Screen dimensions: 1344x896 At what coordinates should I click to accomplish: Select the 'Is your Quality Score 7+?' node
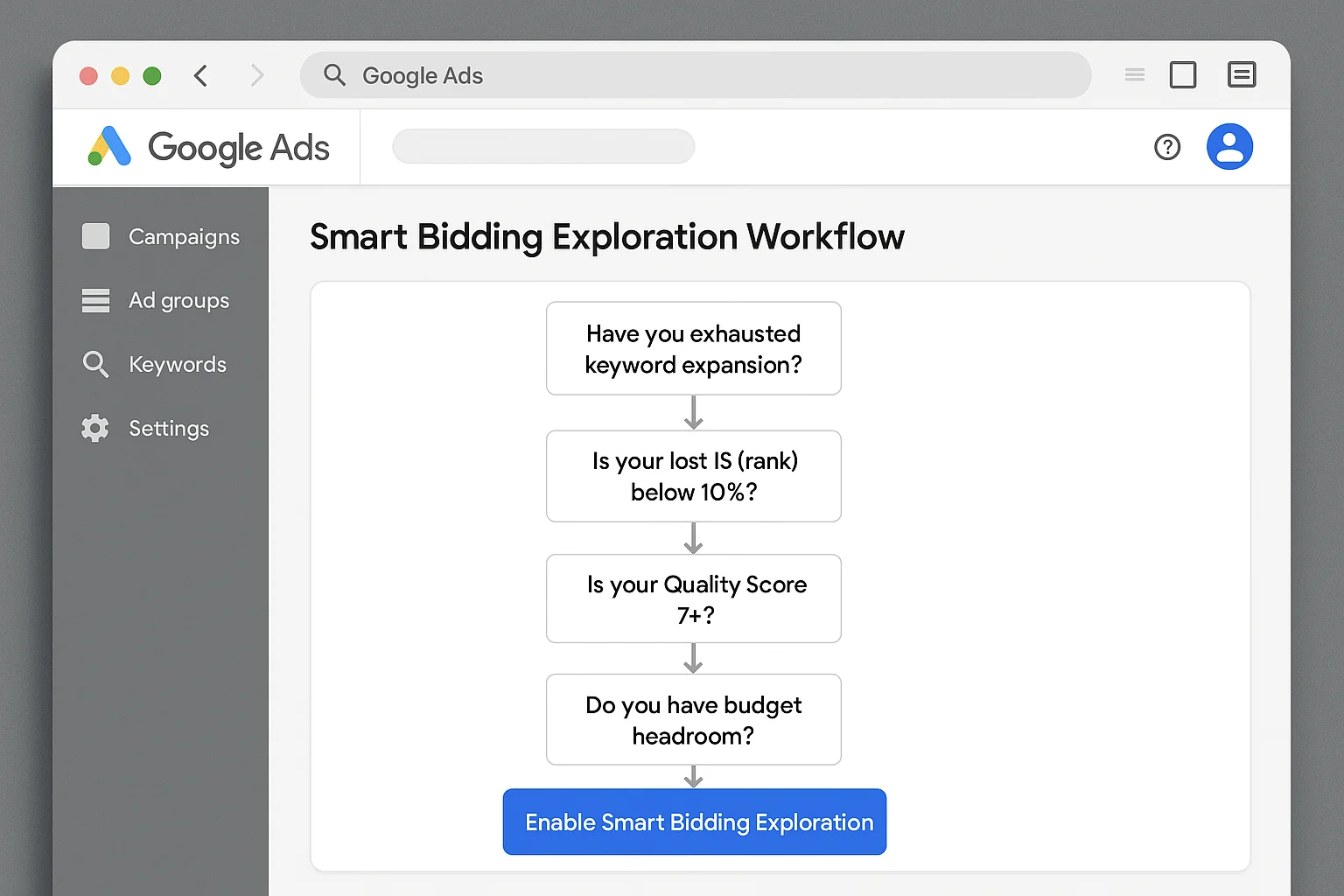693,598
